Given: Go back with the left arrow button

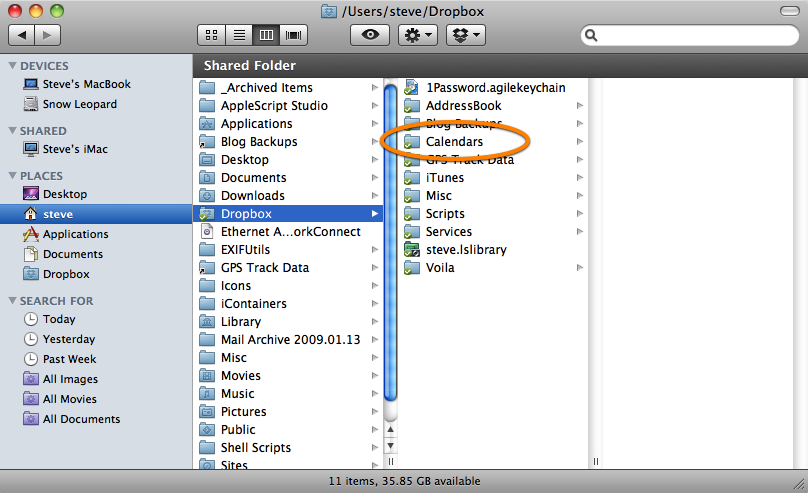Looking at the screenshot, I should [x=22, y=35].
